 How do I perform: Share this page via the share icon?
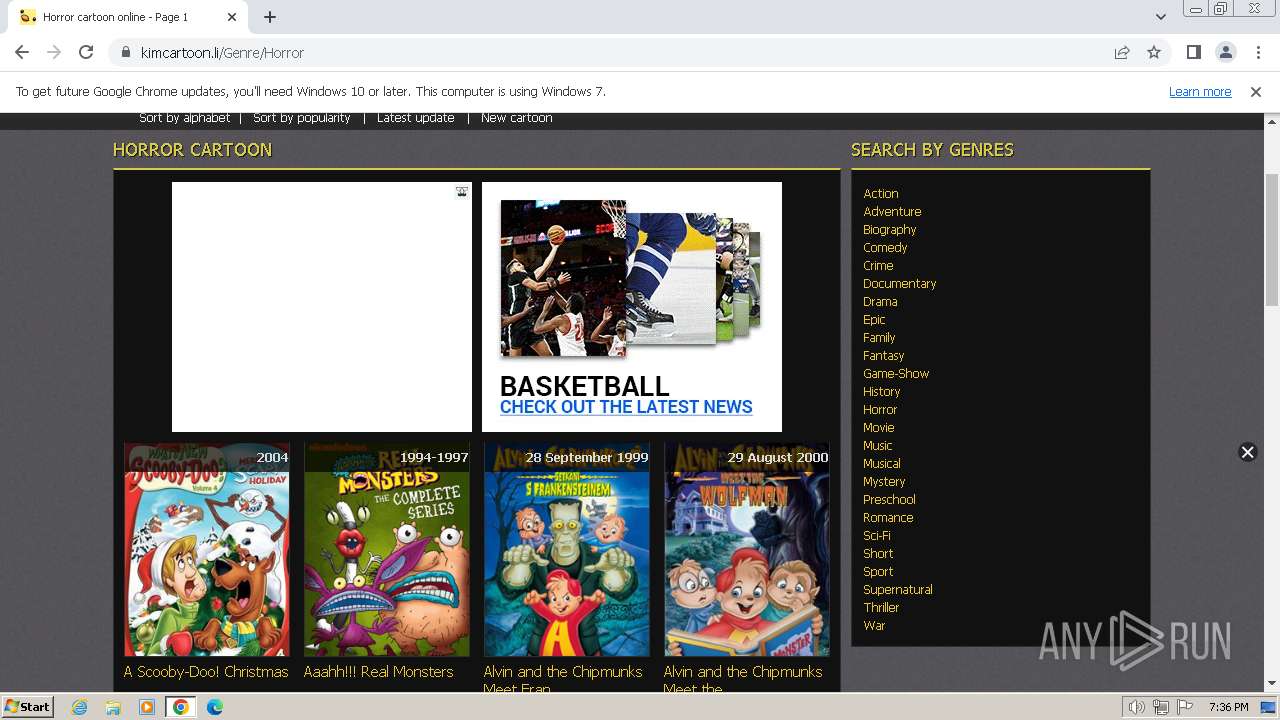(1122, 53)
